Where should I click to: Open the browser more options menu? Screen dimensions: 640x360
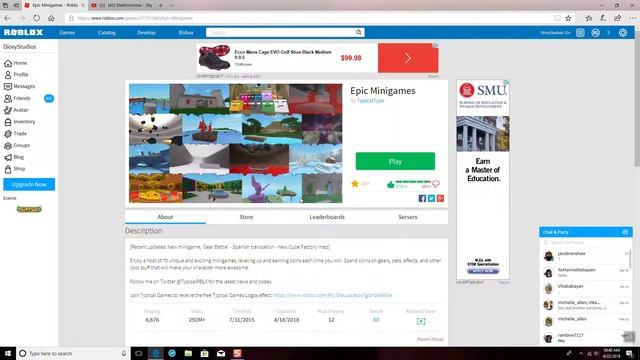pos(632,18)
